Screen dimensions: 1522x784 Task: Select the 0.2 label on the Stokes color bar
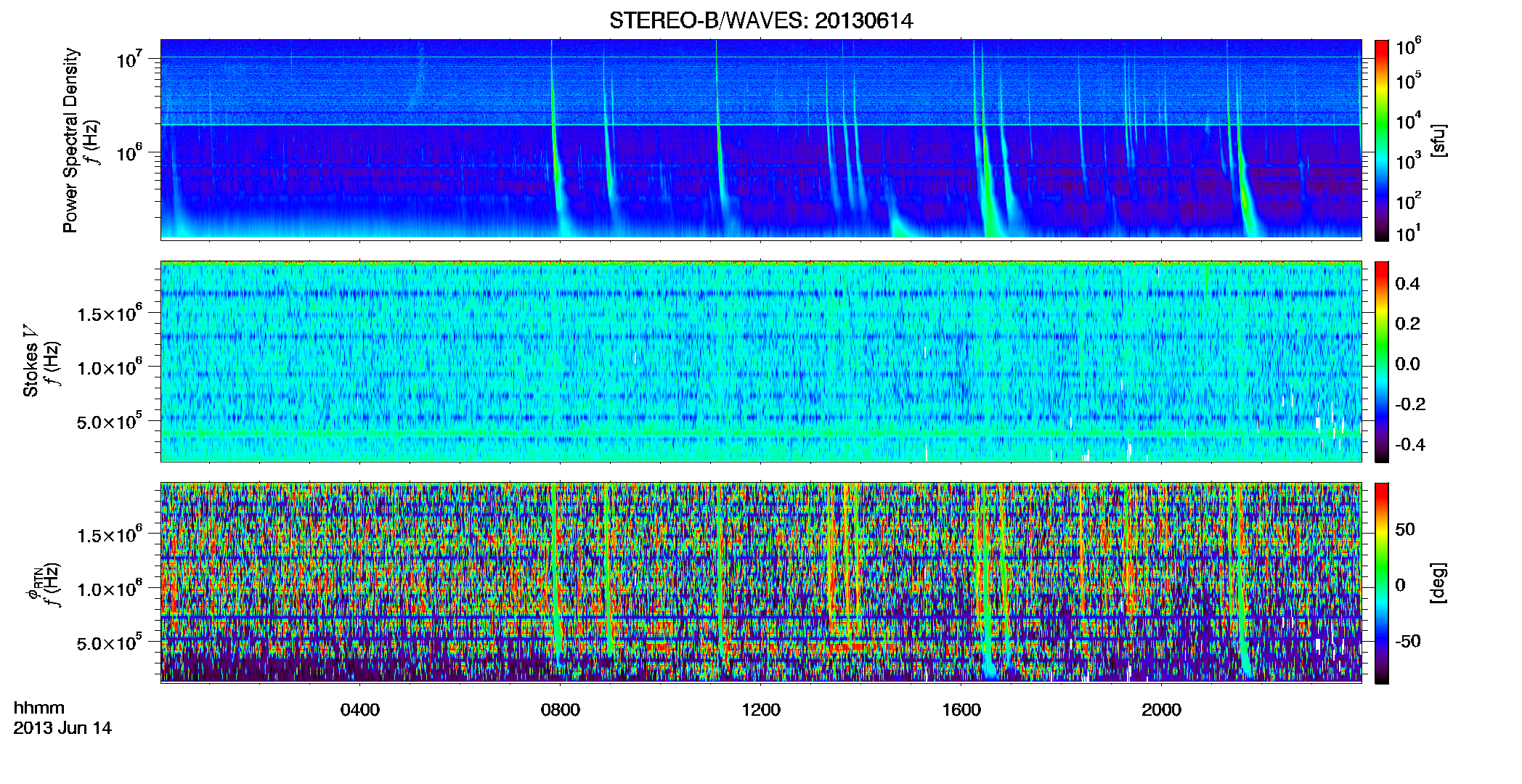click(x=1407, y=324)
